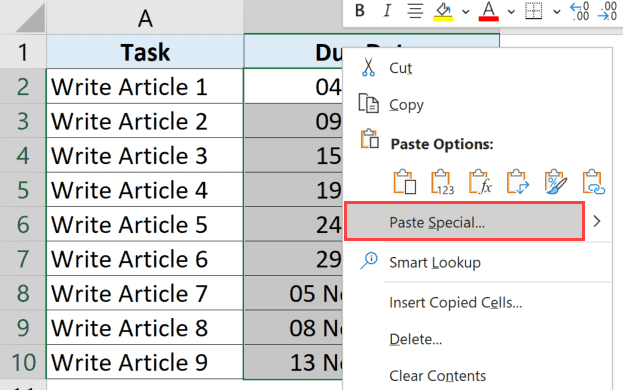
Task: Choose Cut from context menu
Action: click(x=477, y=68)
